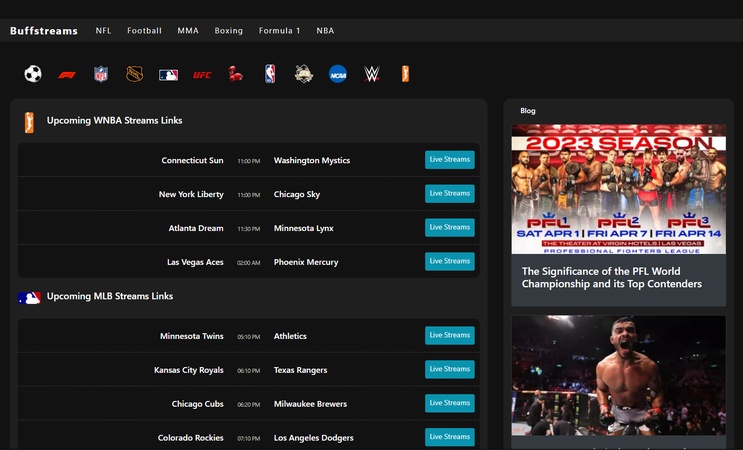The height and width of the screenshot is (450, 743).
Task: Open the Buffstreams home logo
Action: (44, 31)
